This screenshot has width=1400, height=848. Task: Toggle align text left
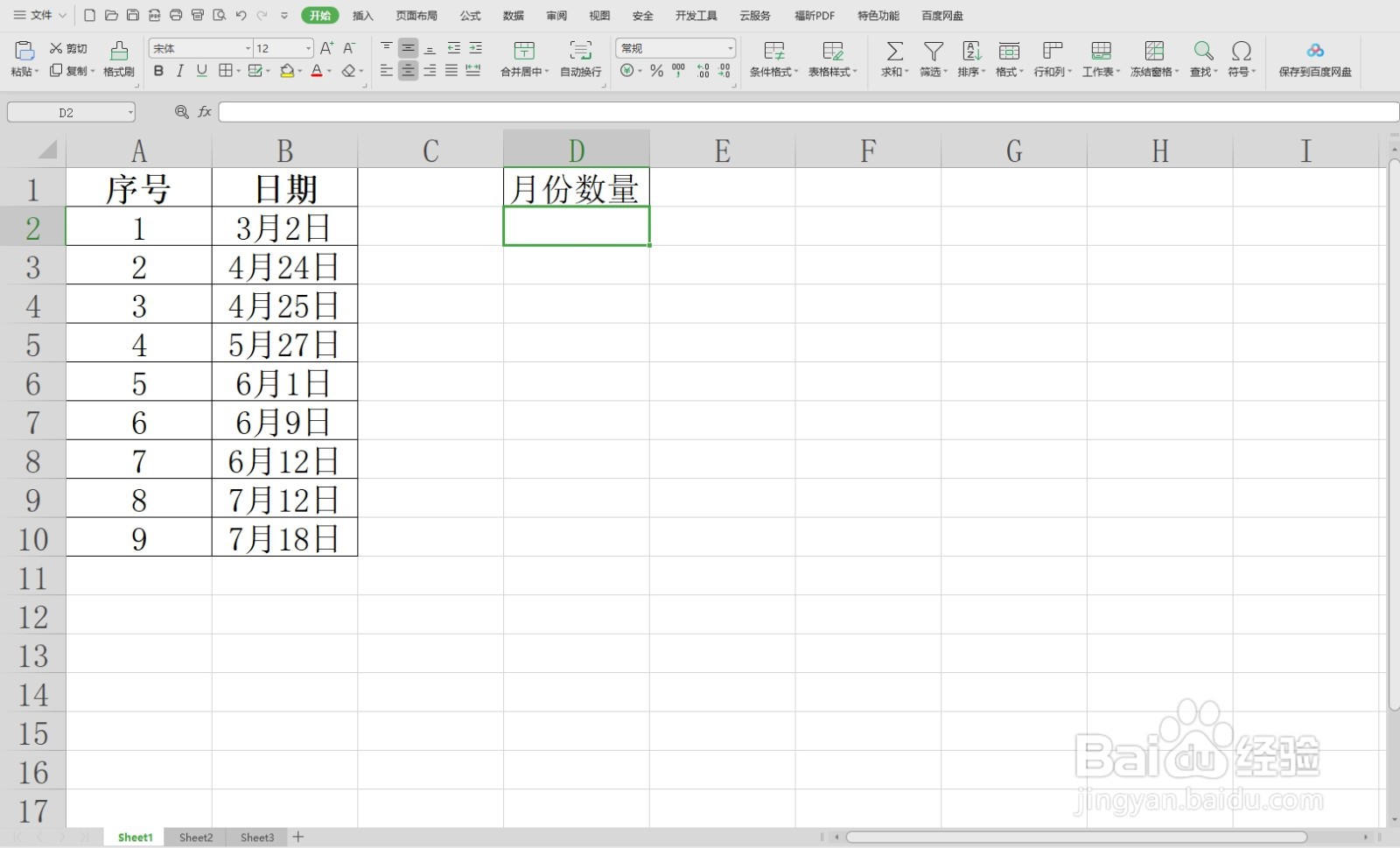click(387, 71)
